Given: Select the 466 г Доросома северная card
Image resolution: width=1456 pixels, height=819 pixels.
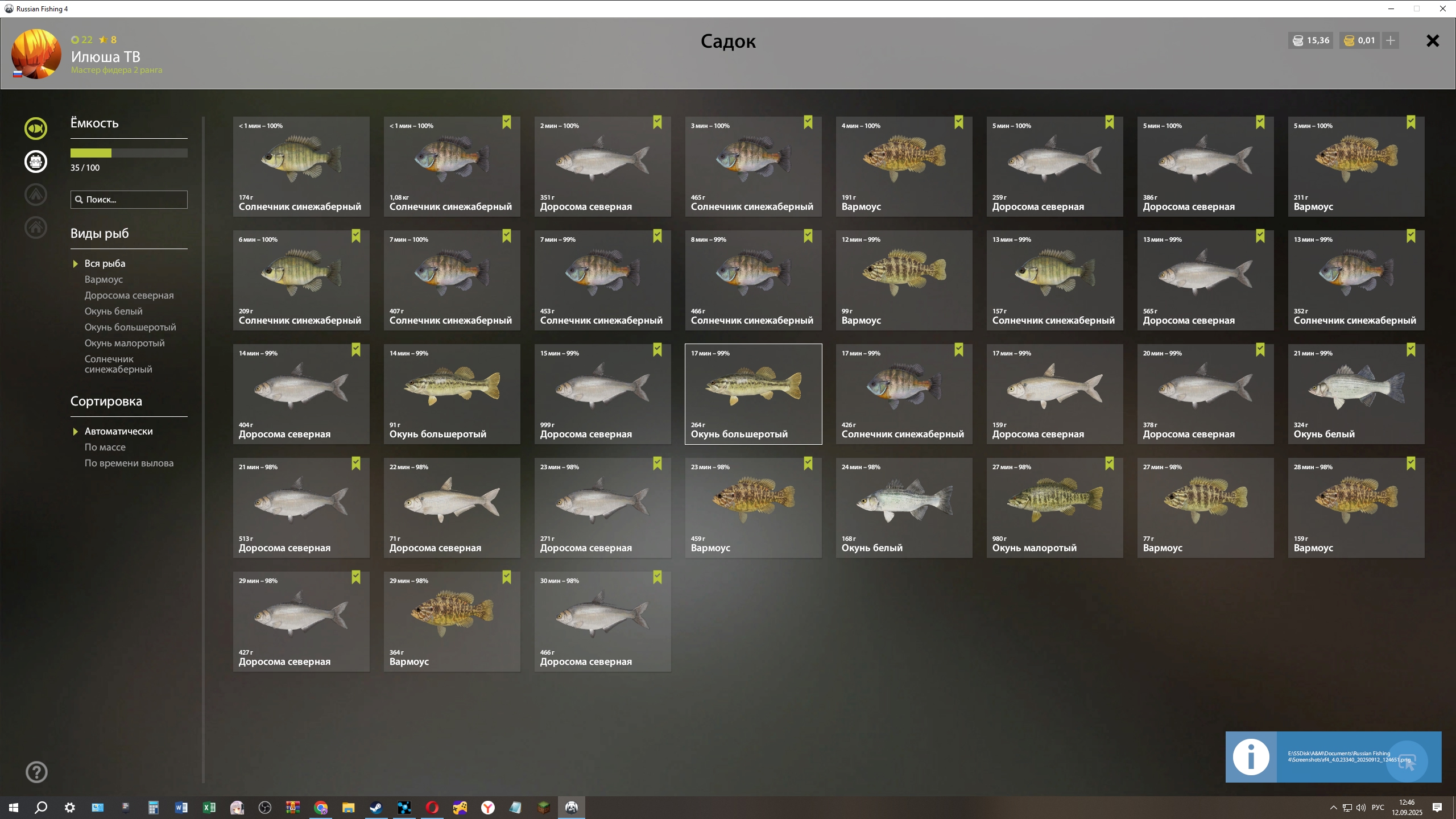Looking at the screenshot, I should tap(603, 622).
